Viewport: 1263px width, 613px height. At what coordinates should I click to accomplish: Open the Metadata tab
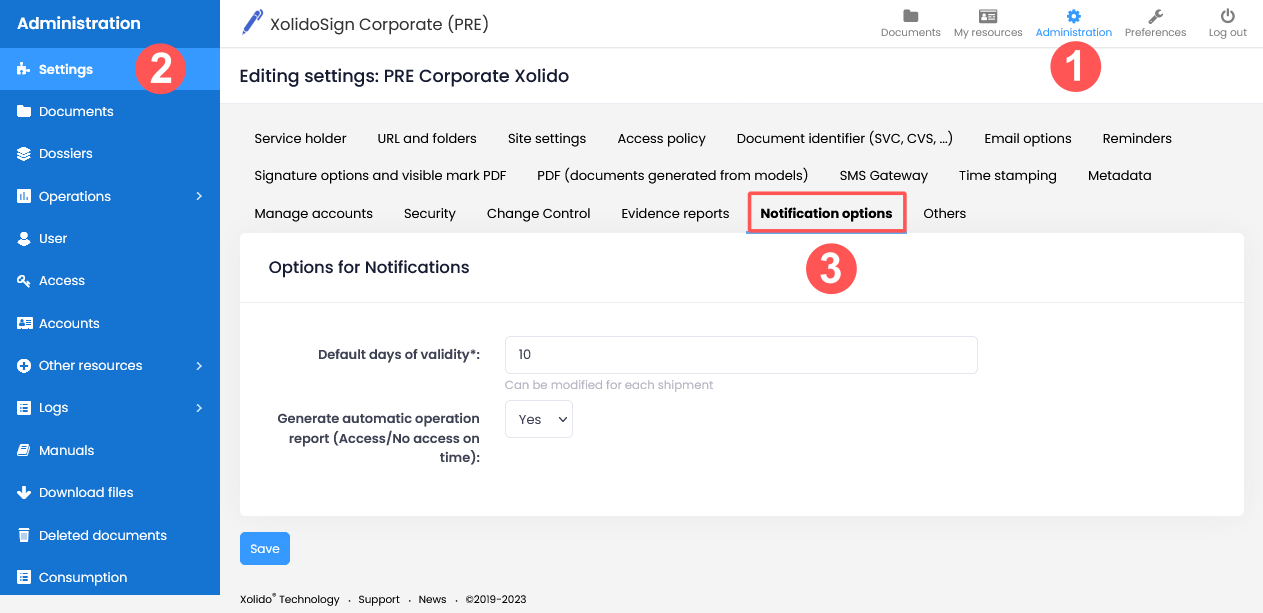pos(1119,175)
